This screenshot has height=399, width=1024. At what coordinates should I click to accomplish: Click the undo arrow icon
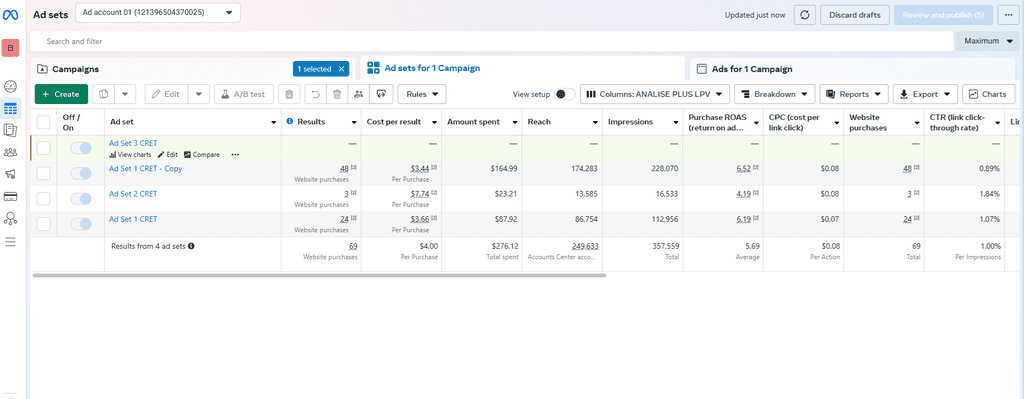tap(315, 94)
